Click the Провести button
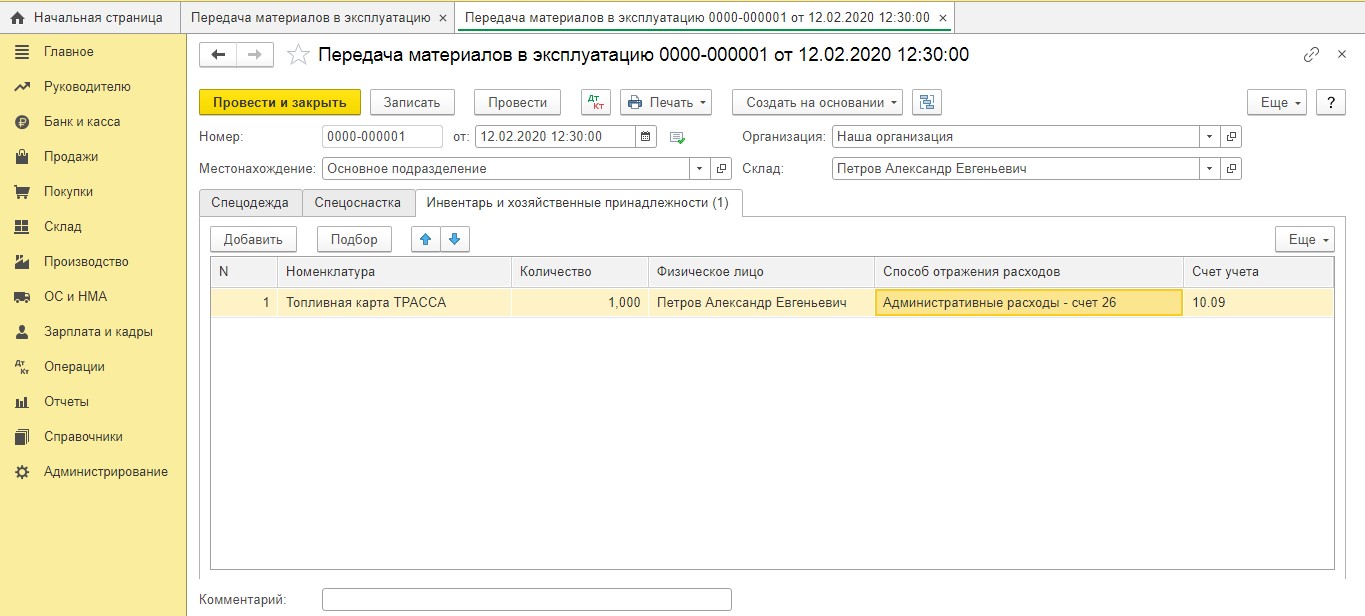 click(518, 102)
